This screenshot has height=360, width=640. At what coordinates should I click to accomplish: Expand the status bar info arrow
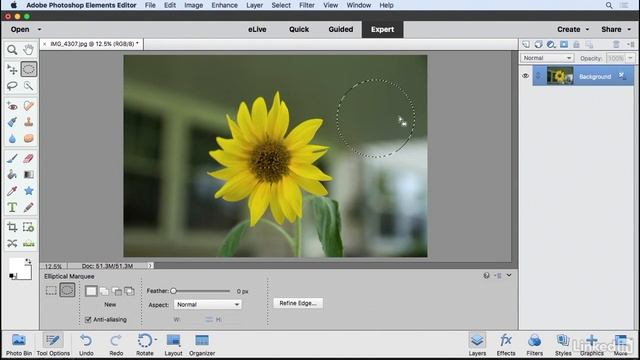[150, 266]
